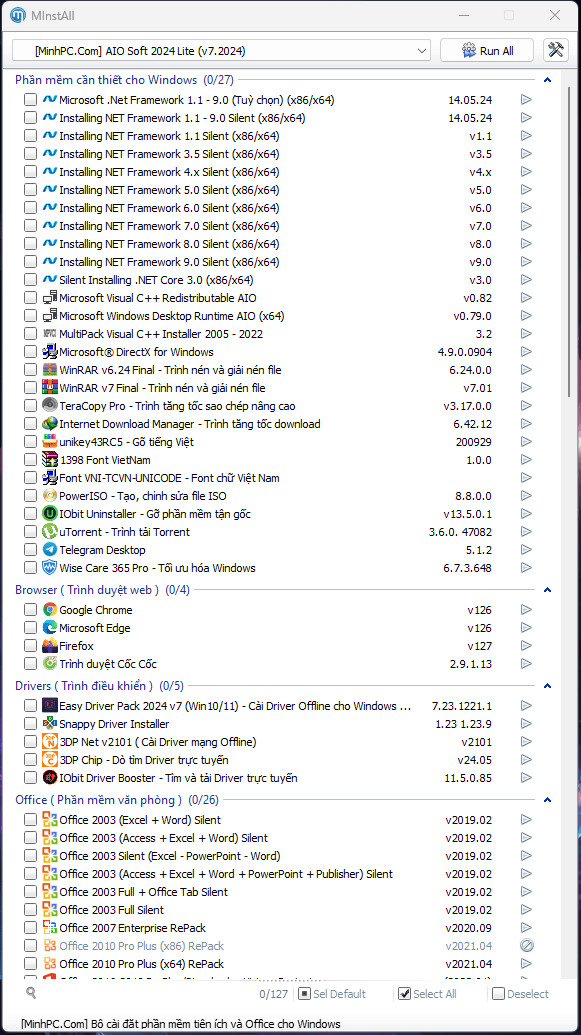Click the play arrow for Google Chrome

pyautogui.click(x=526, y=610)
